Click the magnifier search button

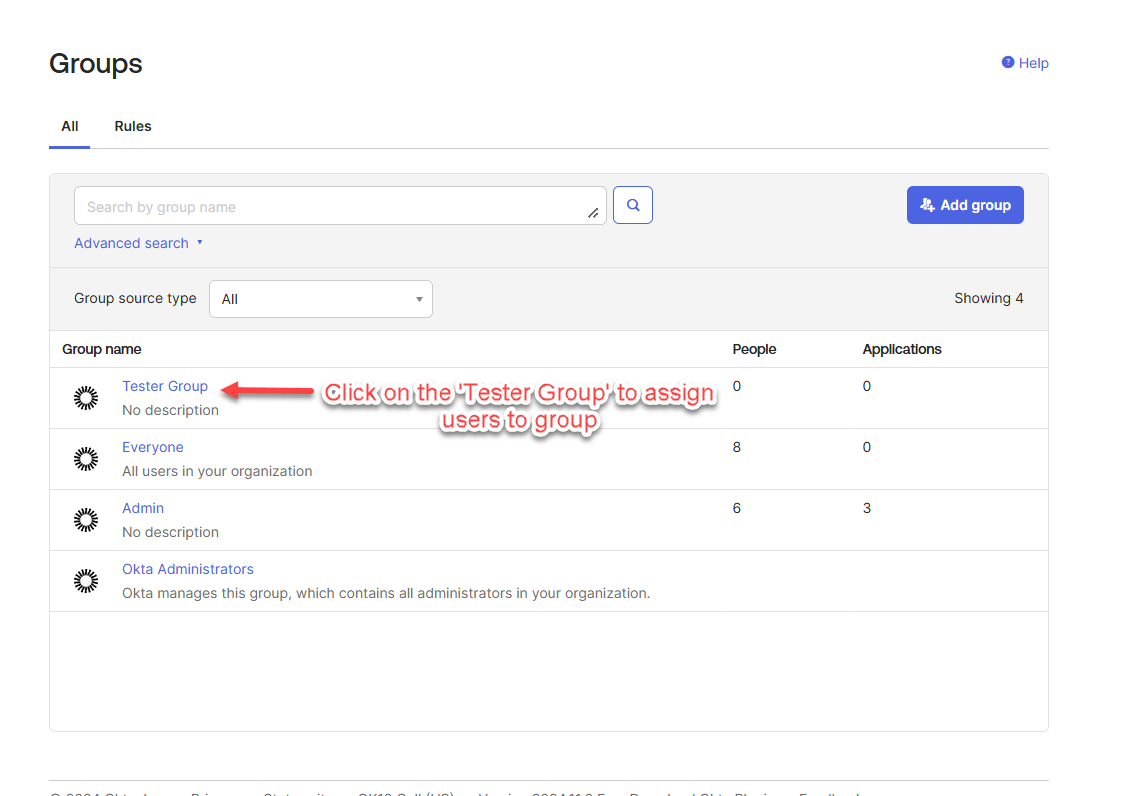[632, 205]
